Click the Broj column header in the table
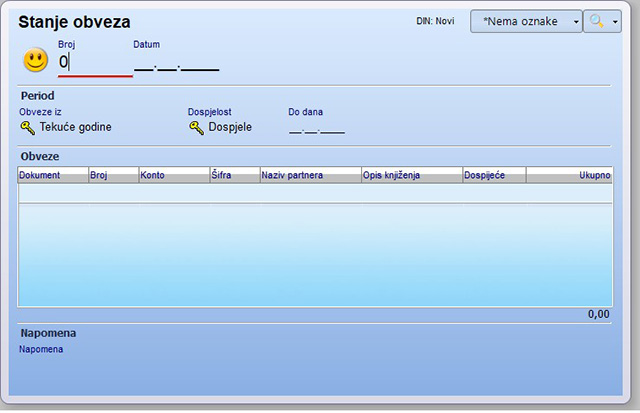 click(113, 175)
